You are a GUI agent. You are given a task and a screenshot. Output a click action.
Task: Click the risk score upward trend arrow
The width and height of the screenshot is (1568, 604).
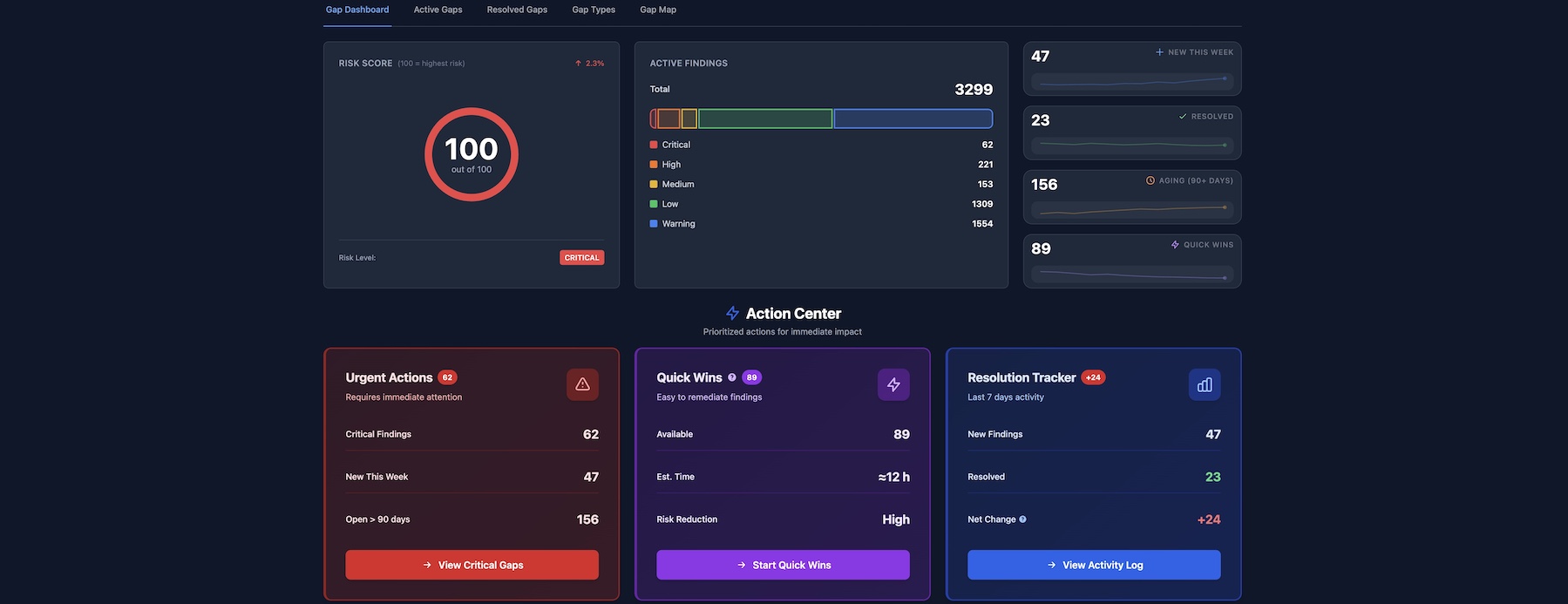click(x=578, y=64)
